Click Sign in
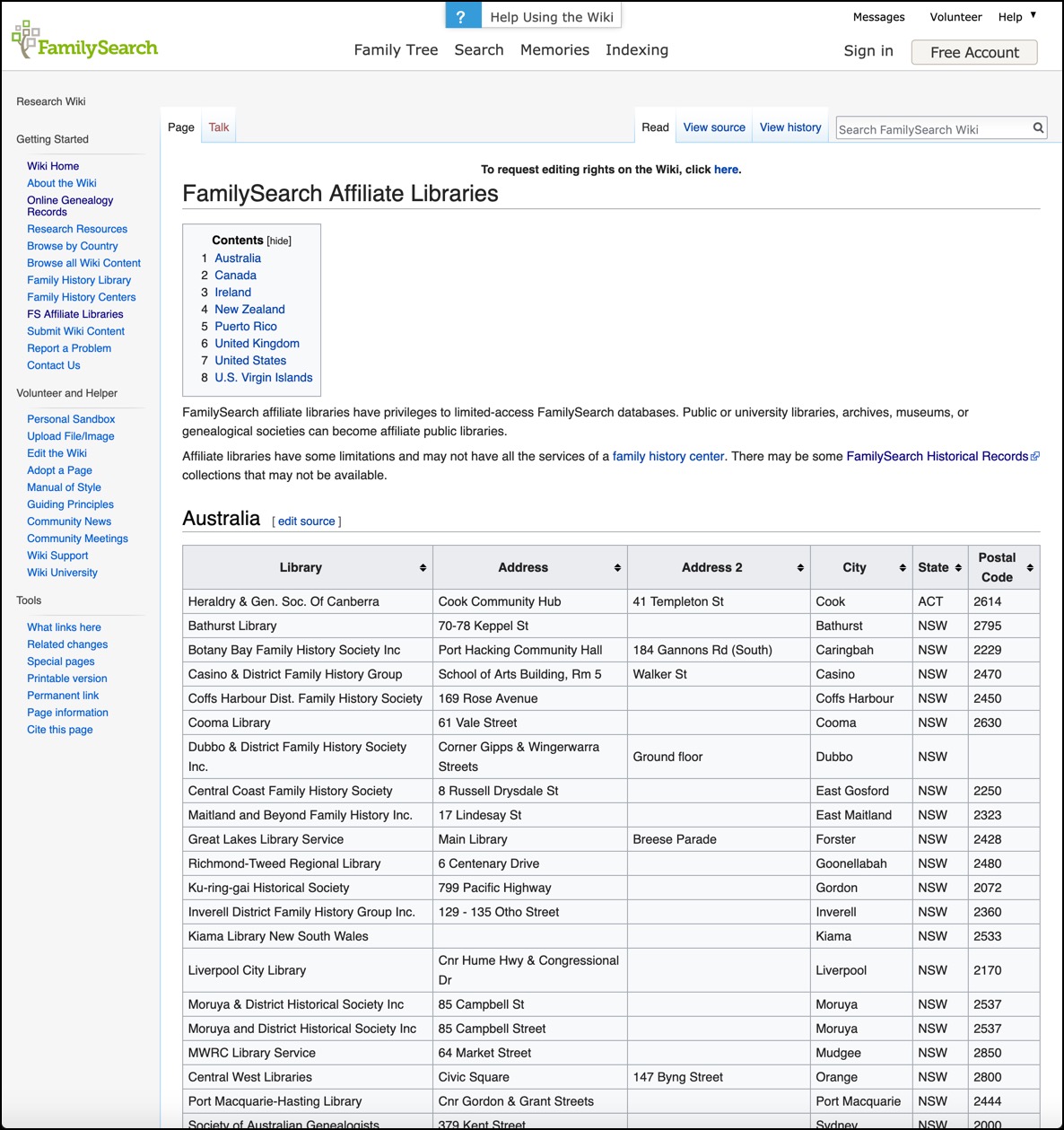1064x1130 pixels. (868, 51)
